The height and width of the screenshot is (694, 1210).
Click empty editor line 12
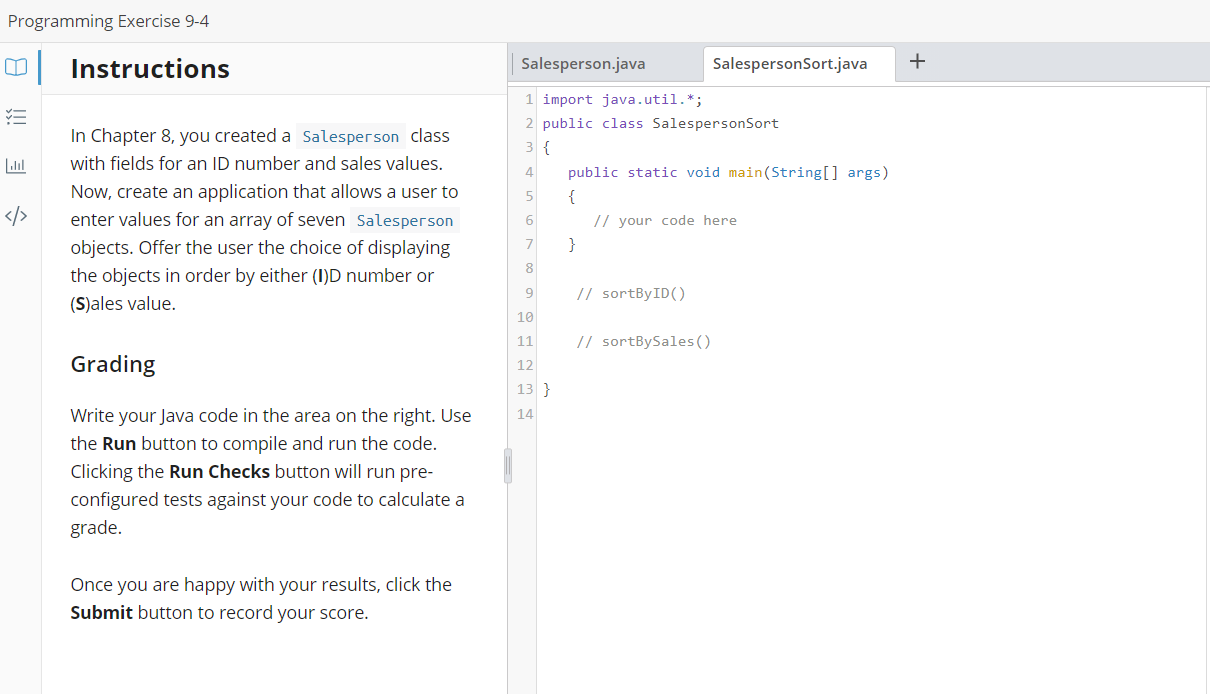[x=870, y=365]
